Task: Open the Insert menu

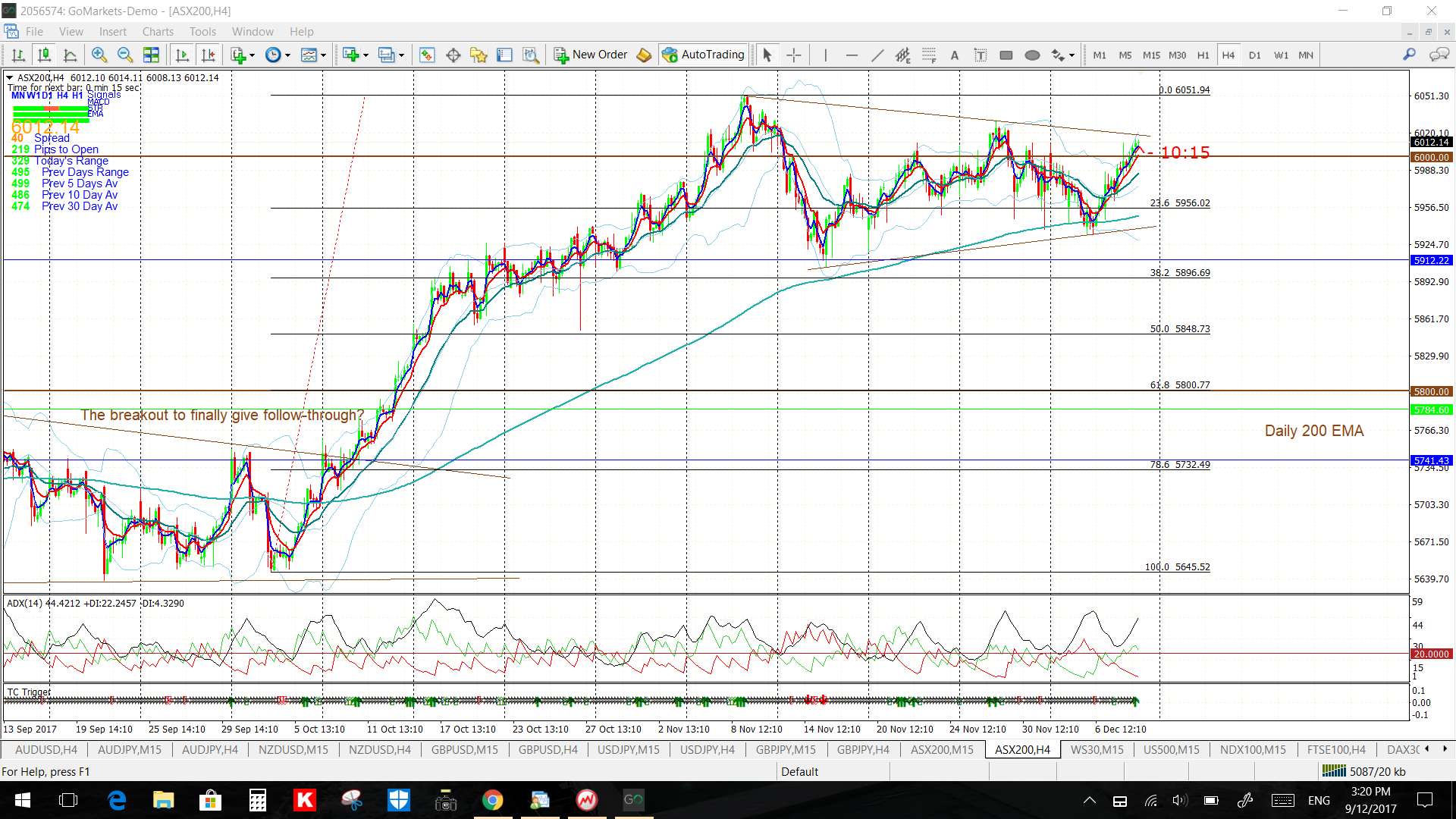Action: [x=113, y=31]
